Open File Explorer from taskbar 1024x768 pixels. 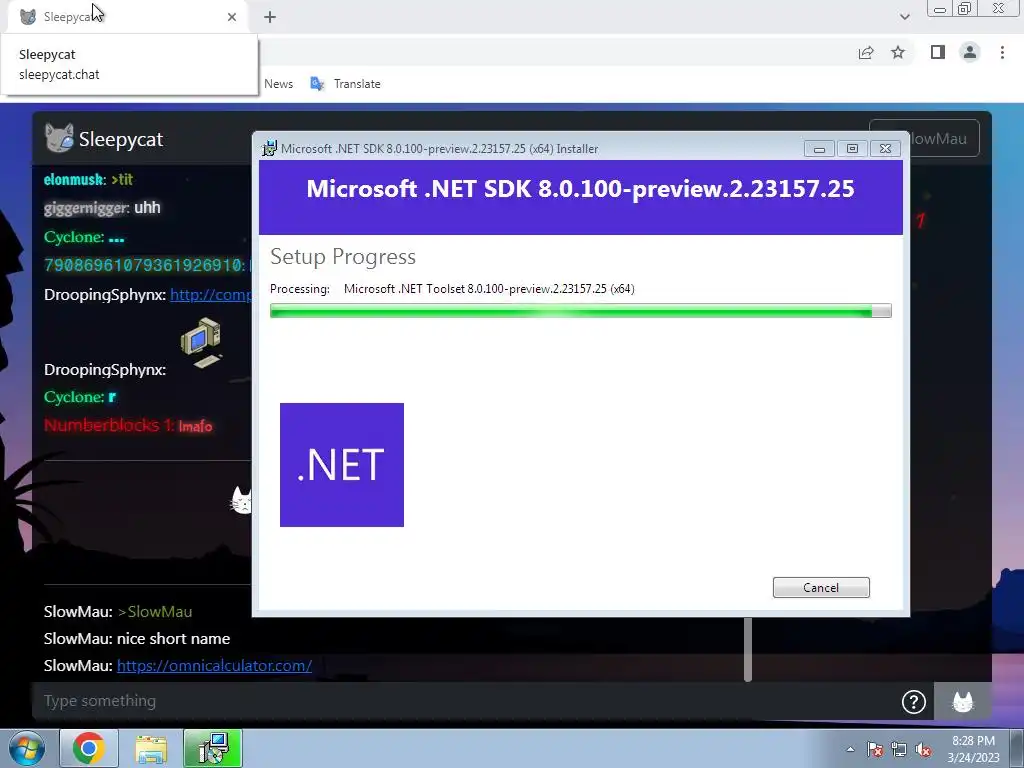click(x=151, y=749)
